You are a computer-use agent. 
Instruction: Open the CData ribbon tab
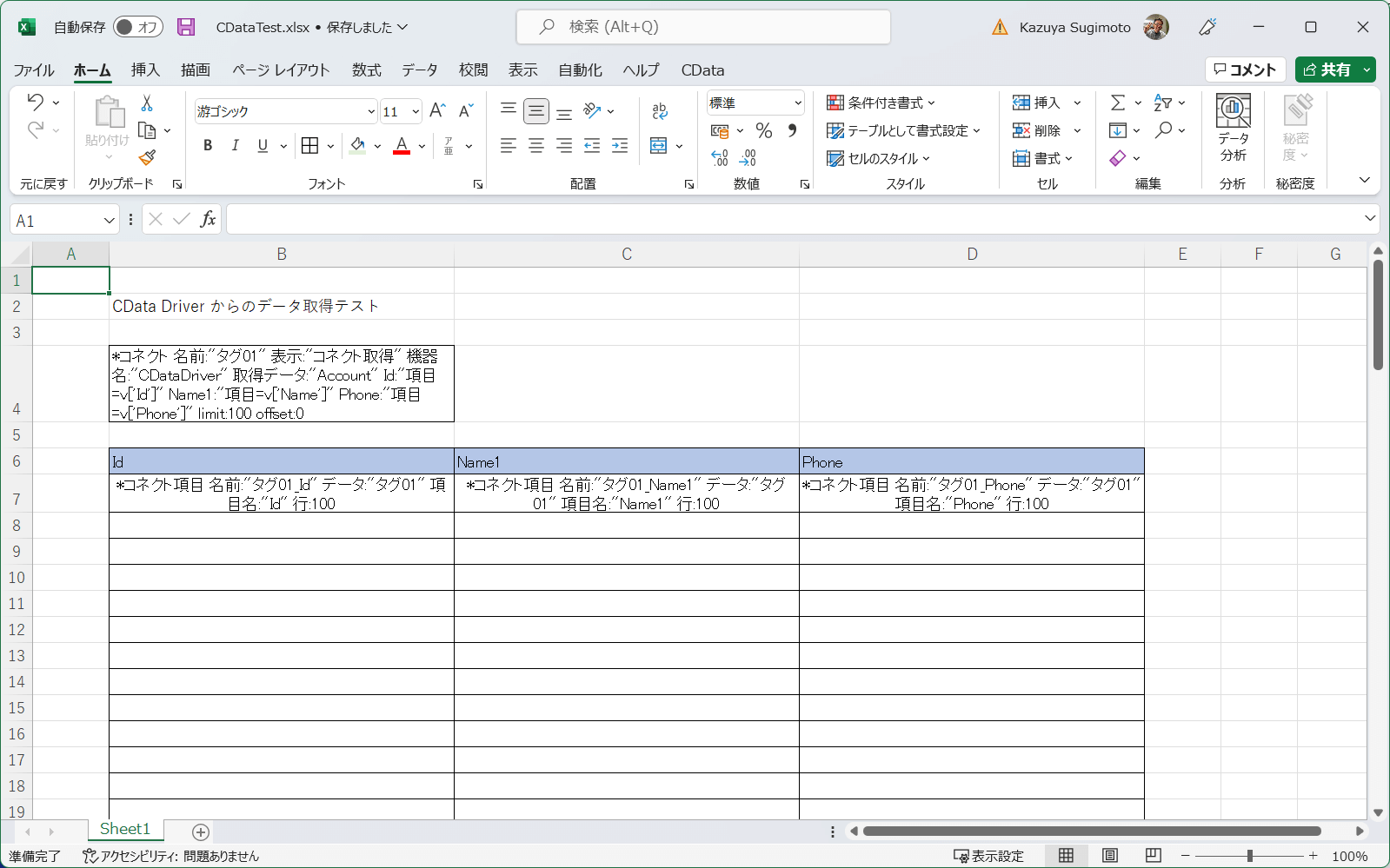pyautogui.click(x=702, y=70)
